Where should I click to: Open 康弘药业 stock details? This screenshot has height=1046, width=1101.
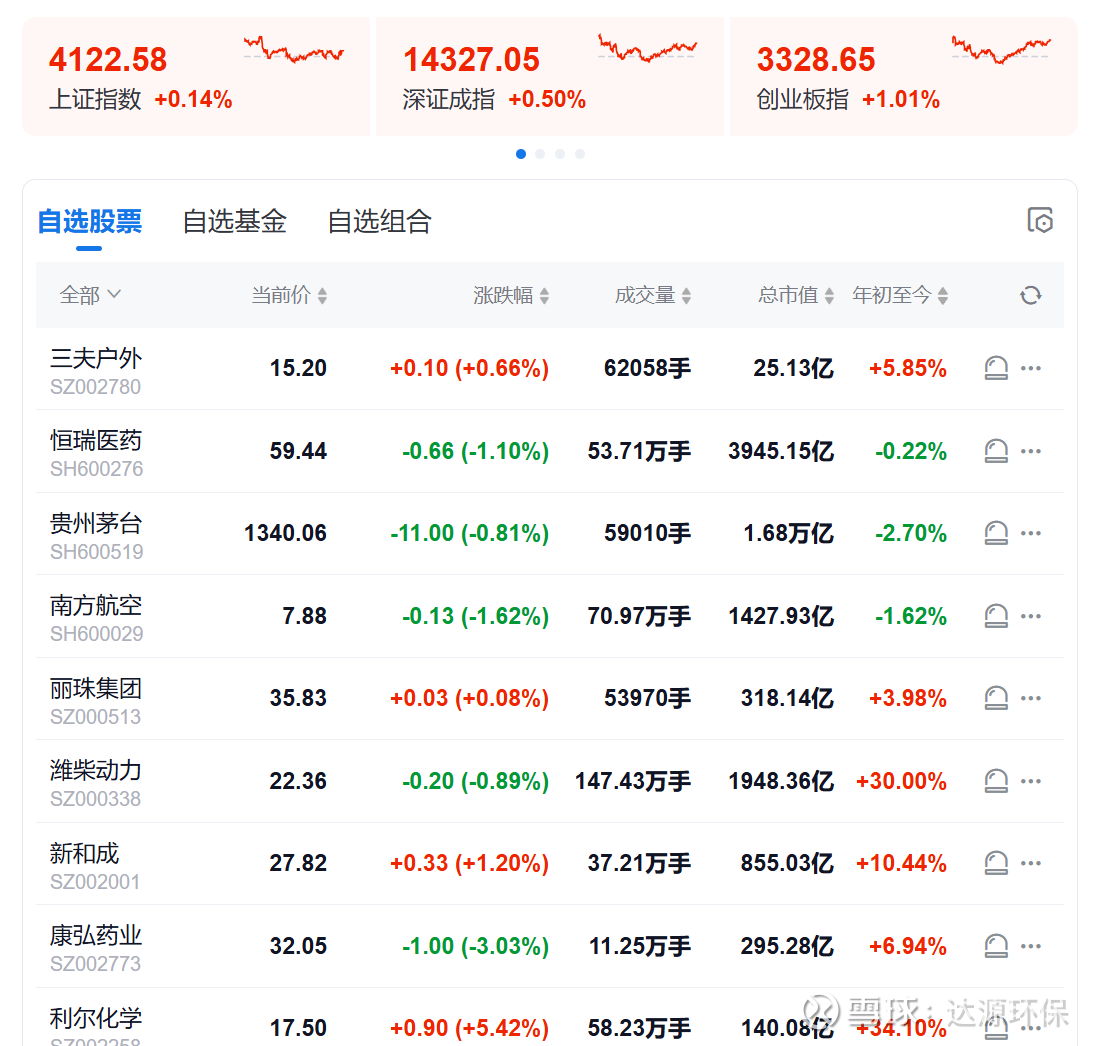coord(95,936)
